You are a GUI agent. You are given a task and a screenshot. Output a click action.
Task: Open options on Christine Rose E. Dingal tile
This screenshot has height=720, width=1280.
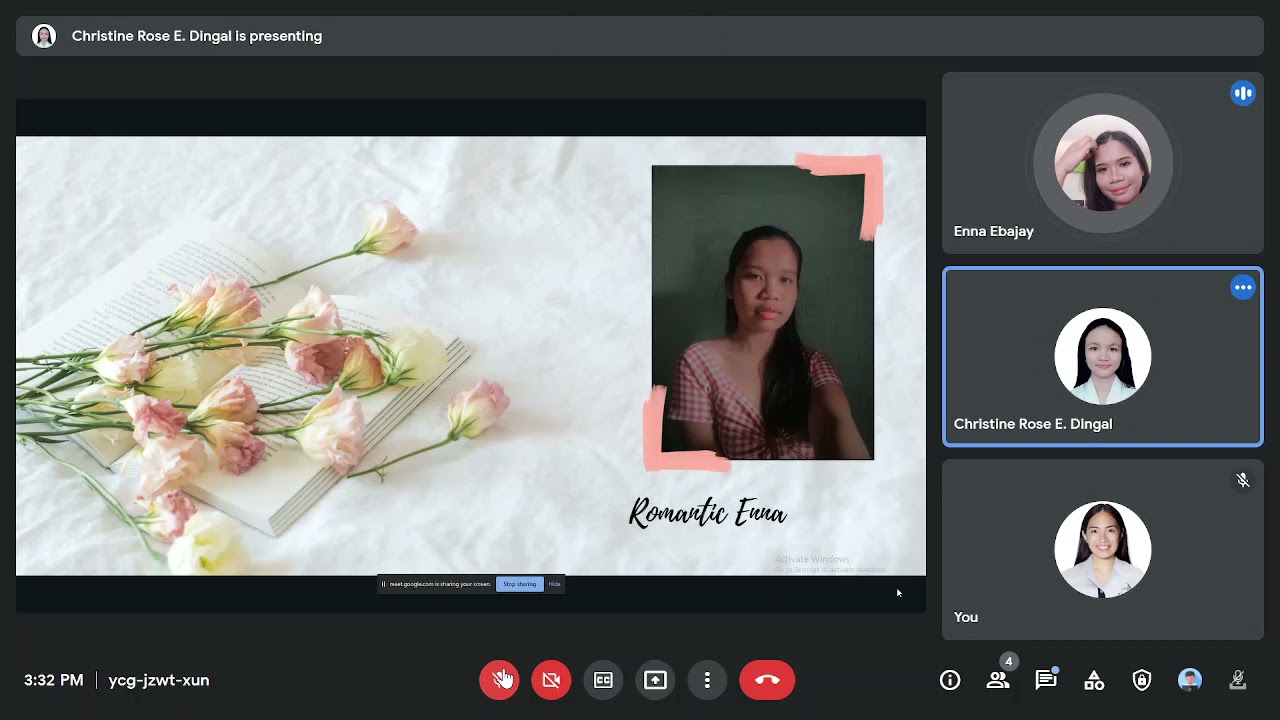click(x=1243, y=288)
